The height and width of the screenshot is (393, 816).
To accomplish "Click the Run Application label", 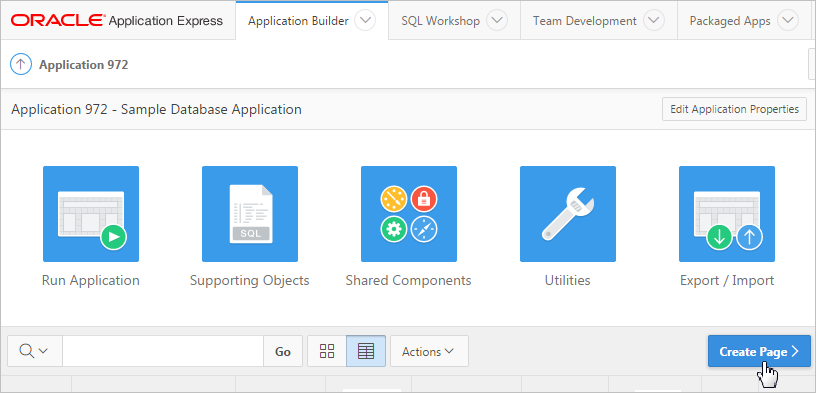I will pos(91,281).
